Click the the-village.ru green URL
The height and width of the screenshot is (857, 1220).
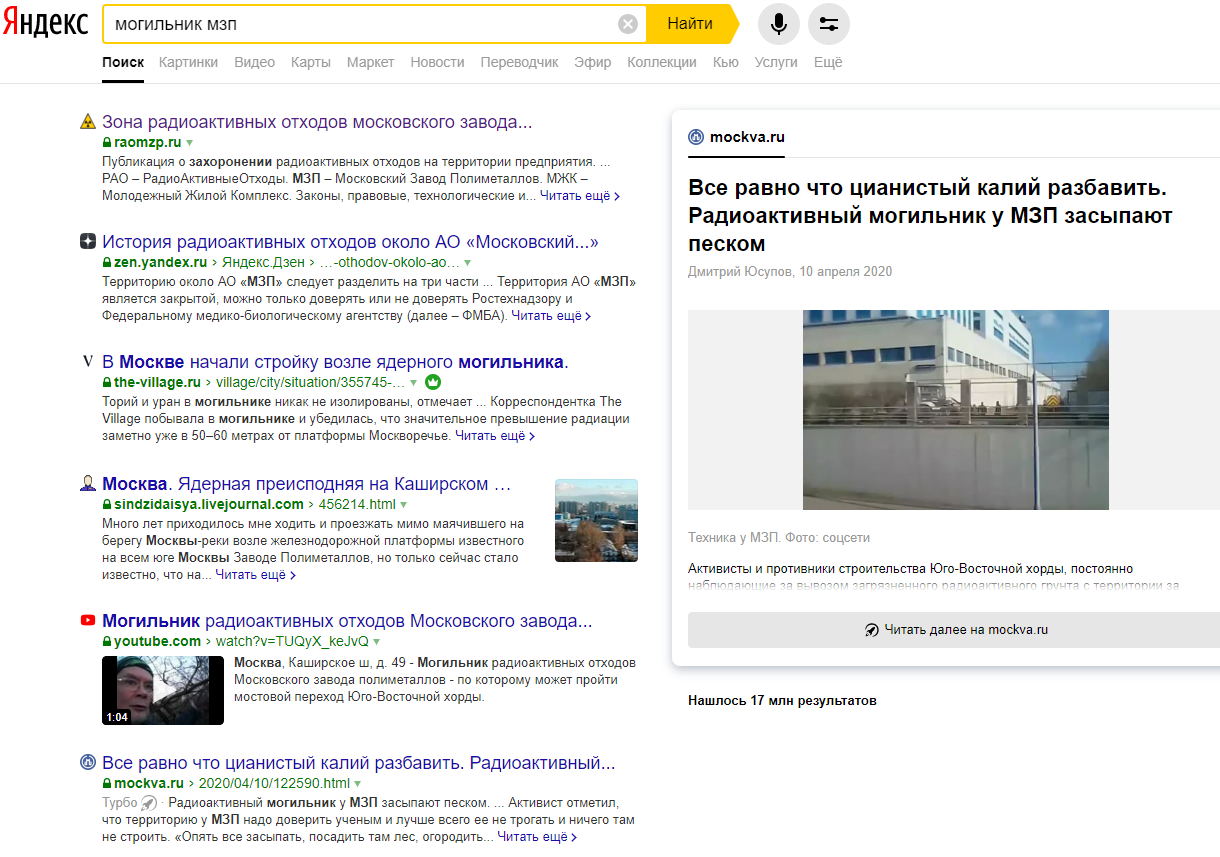point(157,382)
